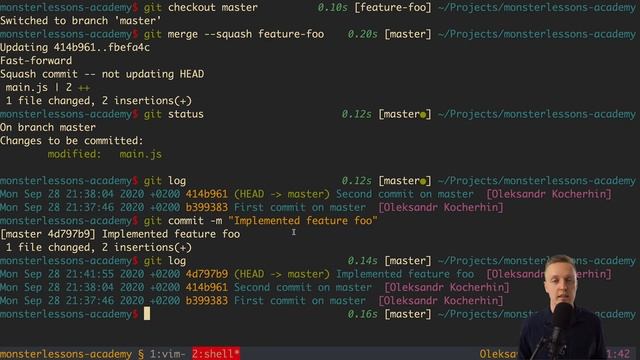Click the 'On branch master' line
The width and height of the screenshot is (640, 360).
pos(48,127)
